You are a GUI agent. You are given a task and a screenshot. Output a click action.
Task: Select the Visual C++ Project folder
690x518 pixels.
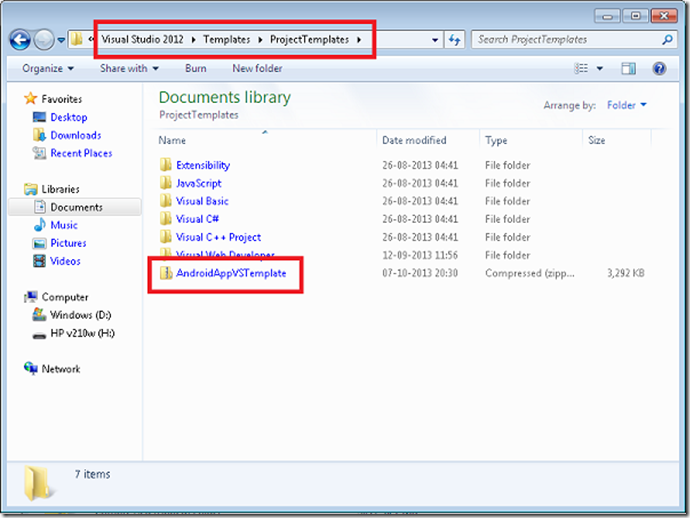click(x=218, y=237)
